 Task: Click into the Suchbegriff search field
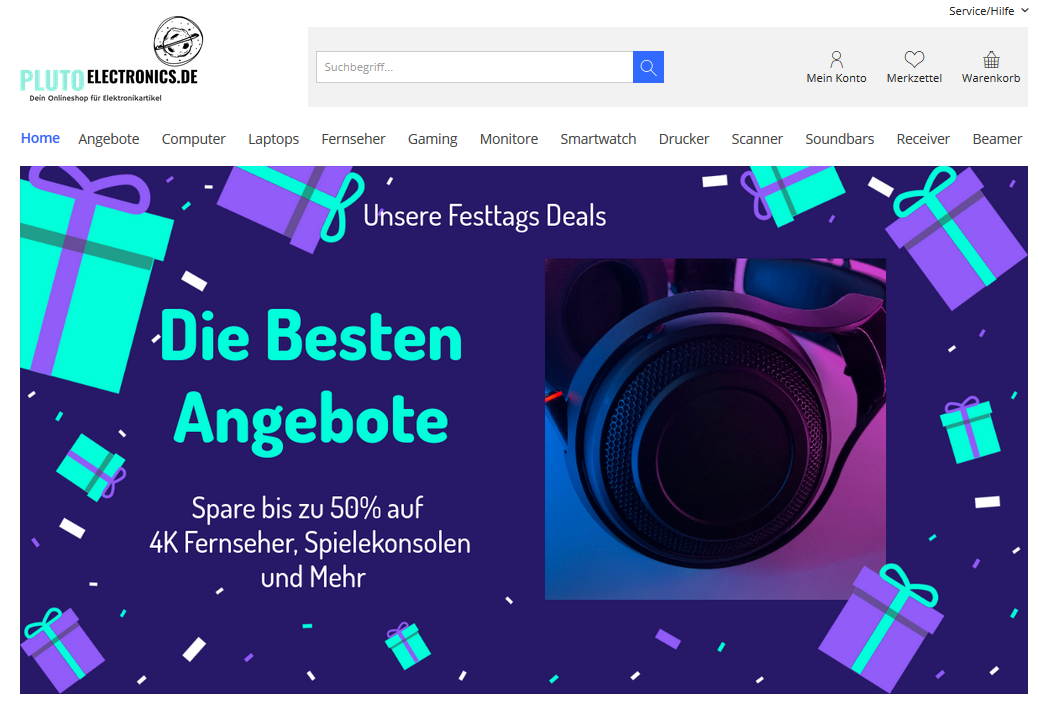tap(474, 67)
